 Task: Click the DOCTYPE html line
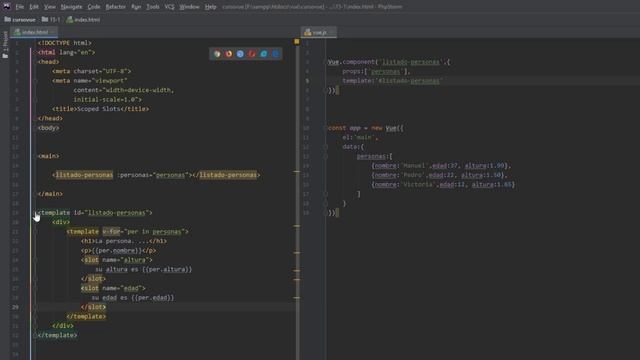pos(64,43)
